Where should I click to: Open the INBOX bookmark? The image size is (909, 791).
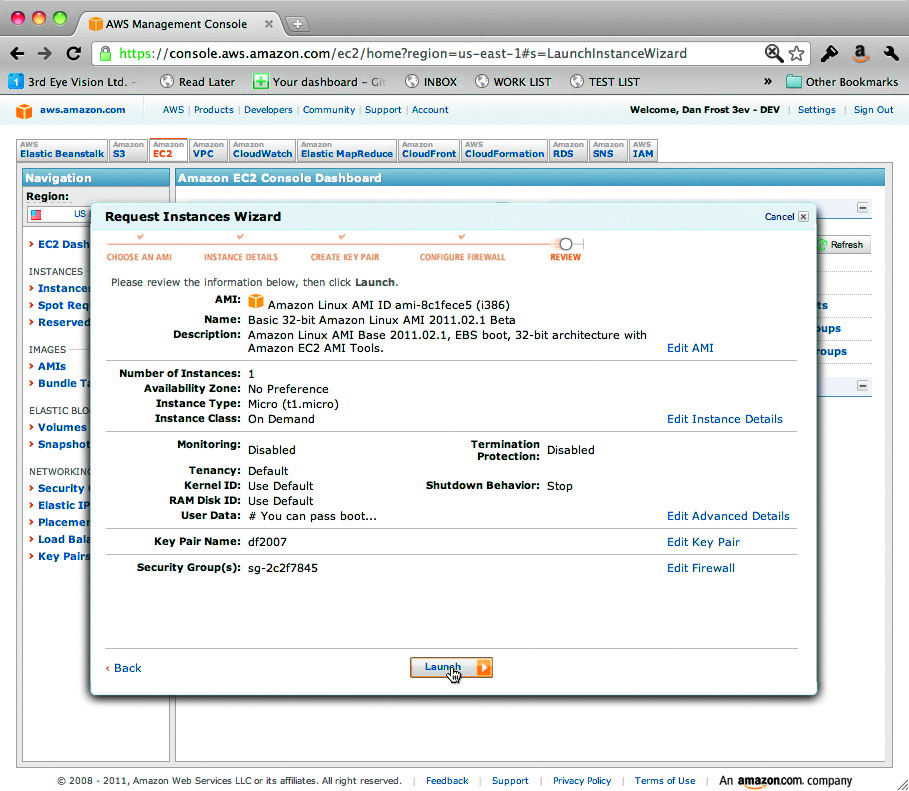point(431,82)
